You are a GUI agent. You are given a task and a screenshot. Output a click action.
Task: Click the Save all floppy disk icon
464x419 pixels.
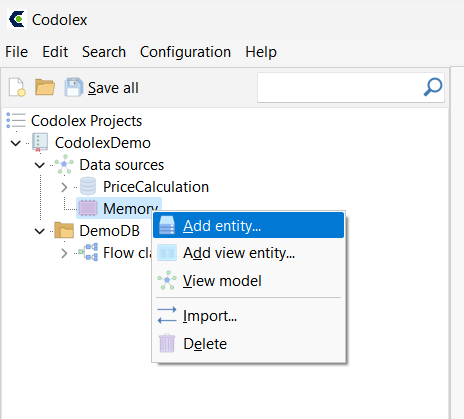coord(74,87)
